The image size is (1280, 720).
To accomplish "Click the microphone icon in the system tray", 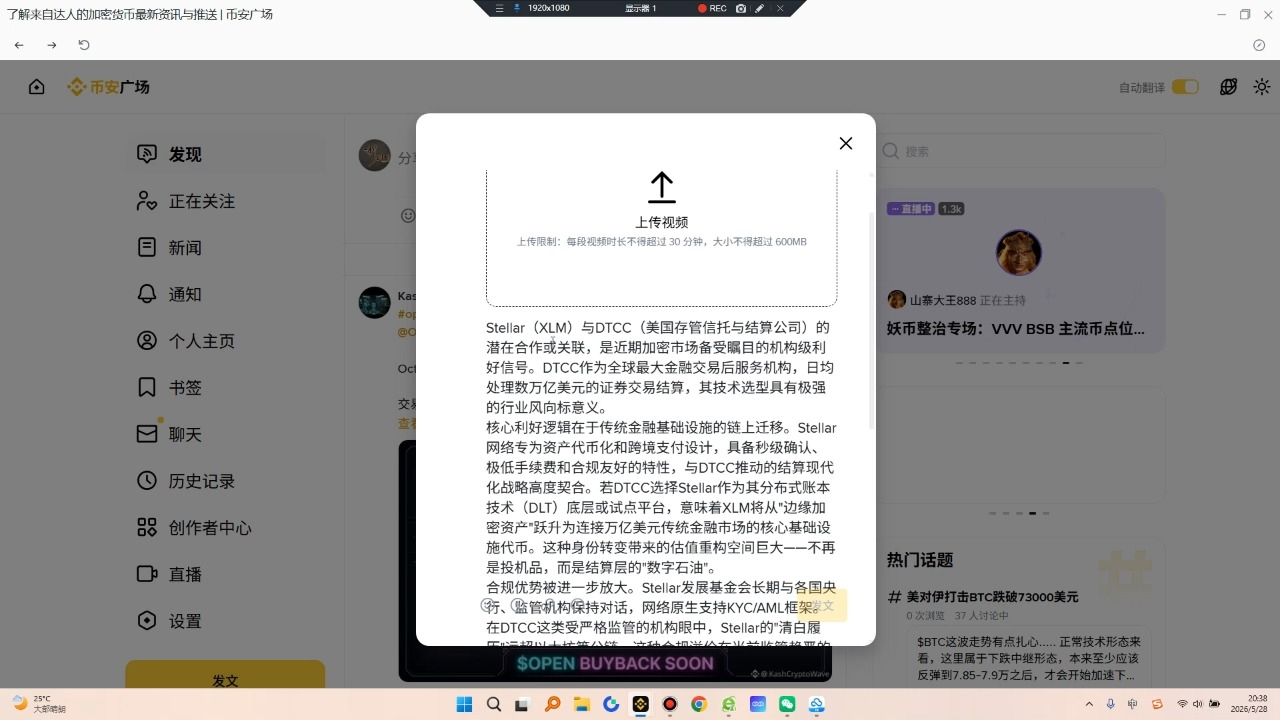I will pyautogui.click(x=1111, y=704).
